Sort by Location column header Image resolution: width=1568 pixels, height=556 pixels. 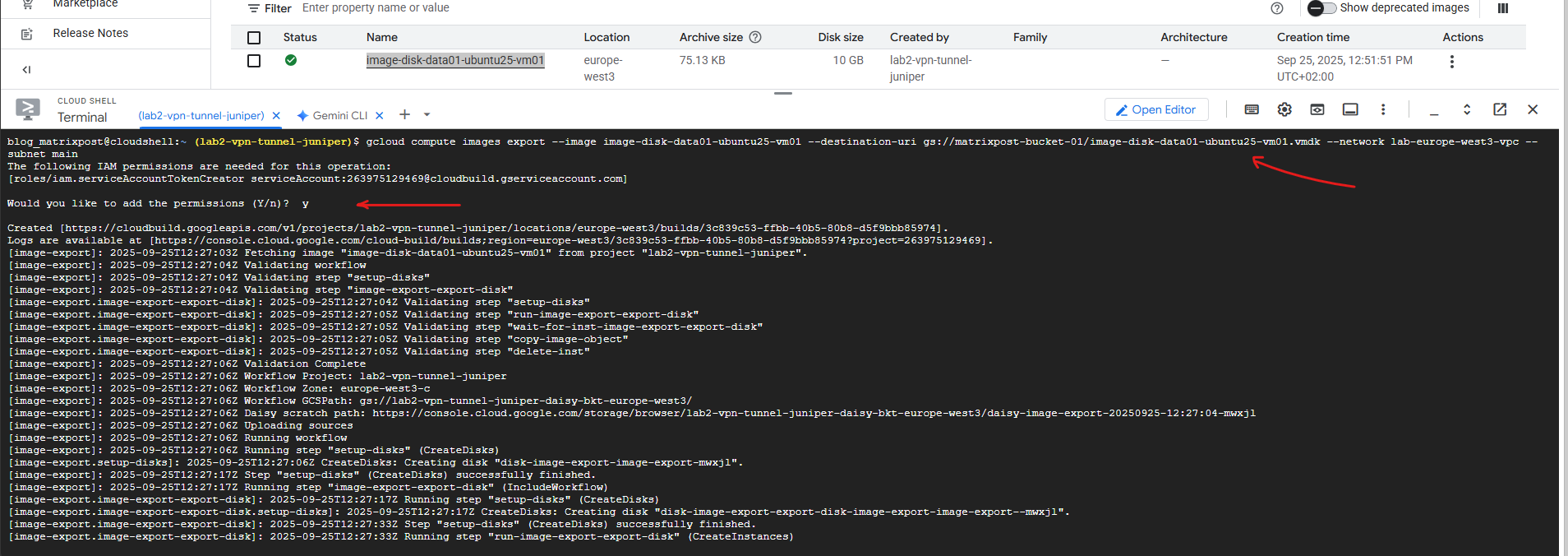pyautogui.click(x=606, y=37)
